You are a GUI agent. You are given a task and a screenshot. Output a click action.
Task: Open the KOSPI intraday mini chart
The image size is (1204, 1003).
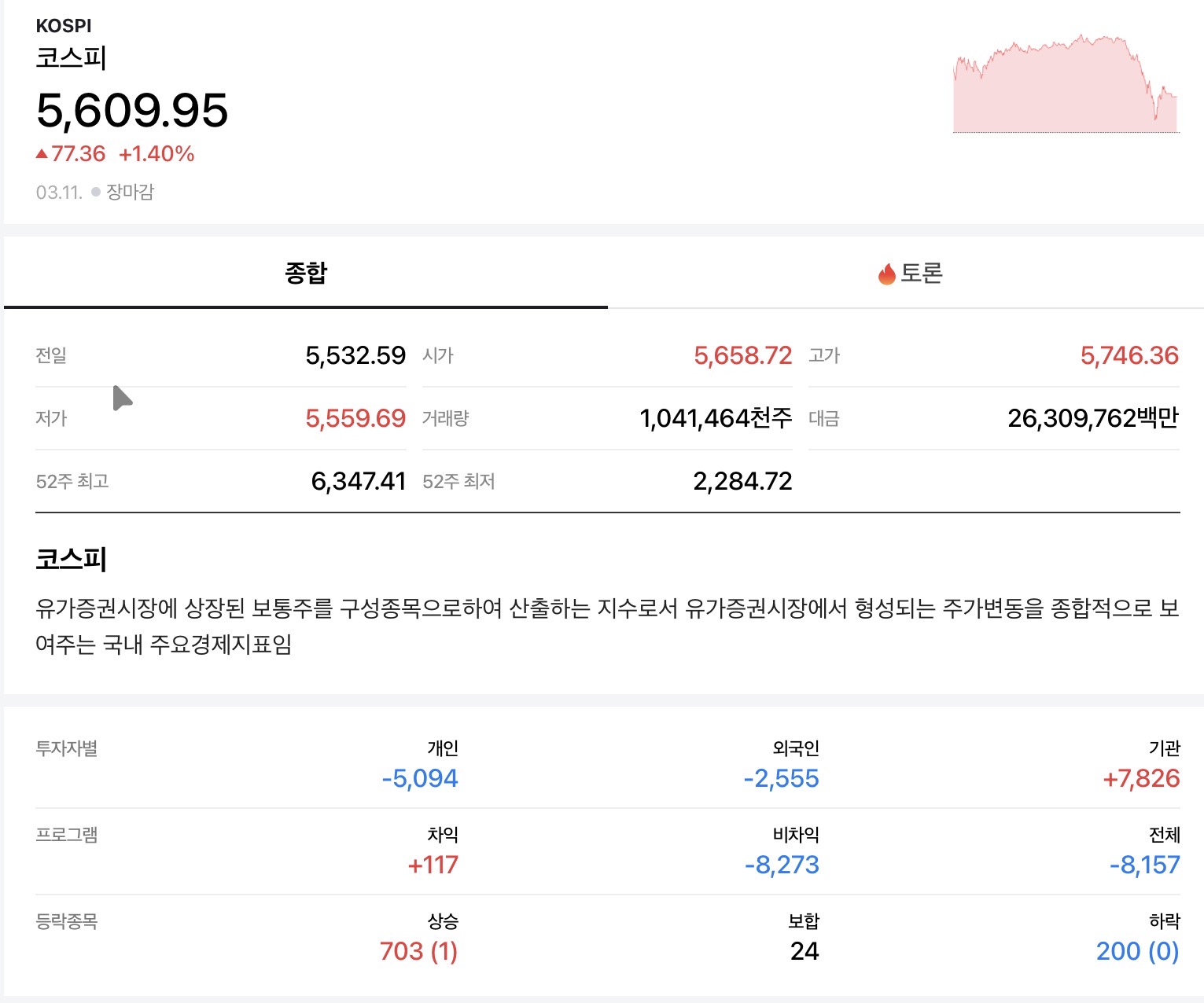[x=1066, y=85]
